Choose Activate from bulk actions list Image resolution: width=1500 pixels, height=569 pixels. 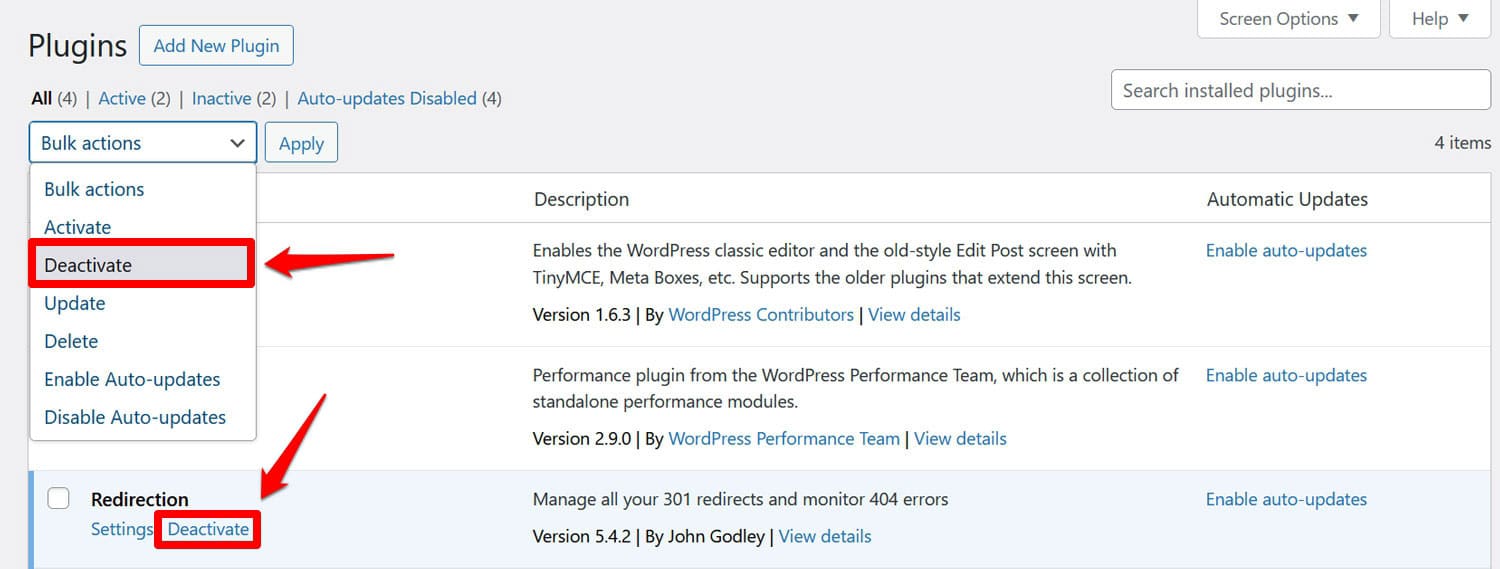(x=78, y=227)
